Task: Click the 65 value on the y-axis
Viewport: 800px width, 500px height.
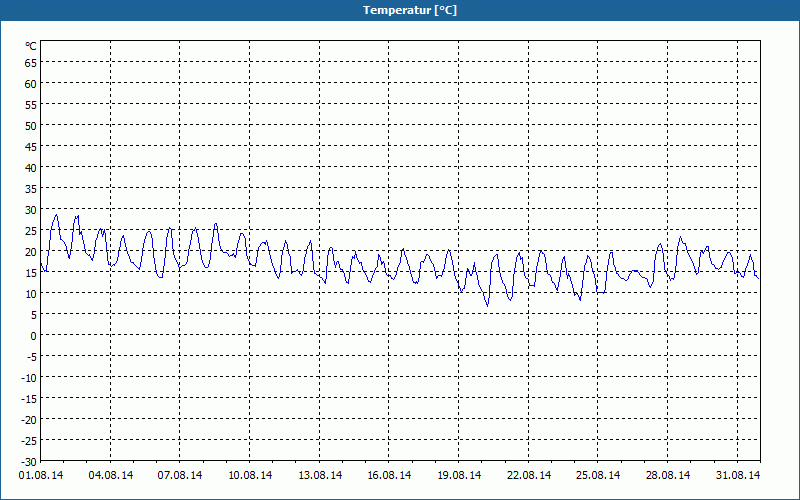Action: 30,63
